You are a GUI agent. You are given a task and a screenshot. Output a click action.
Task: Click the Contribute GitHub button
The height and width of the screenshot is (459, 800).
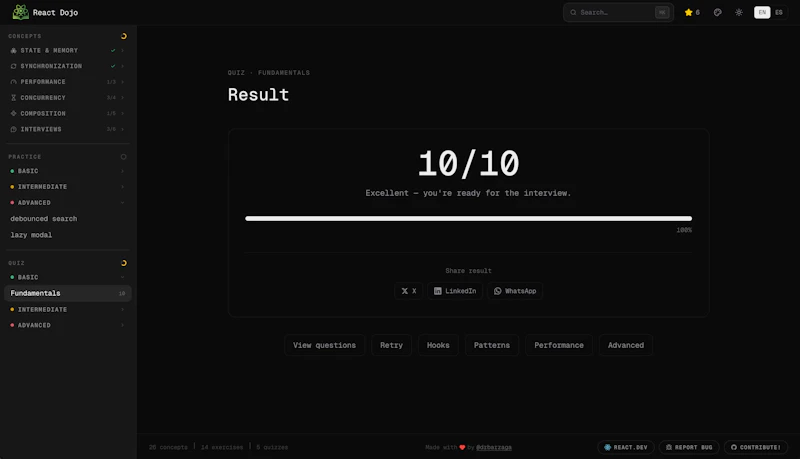756,447
